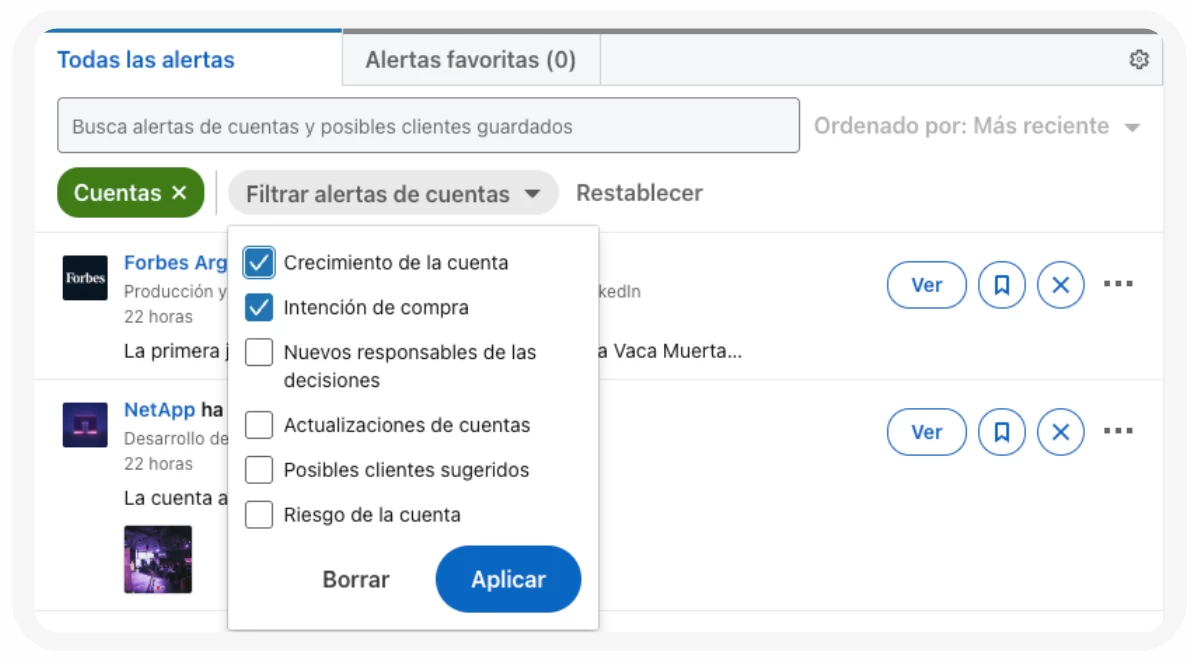Open more options for Forbes alert
1194x660 pixels.
coord(1118,284)
